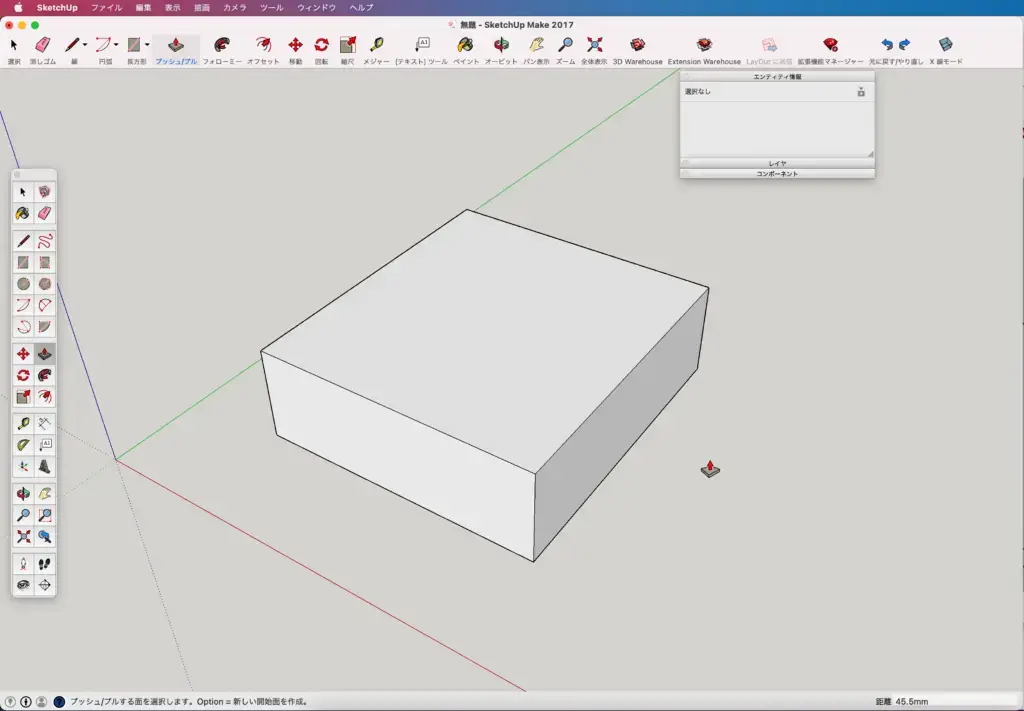Open the 編集 menu
The width and height of the screenshot is (1024, 711).
coord(144,8)
